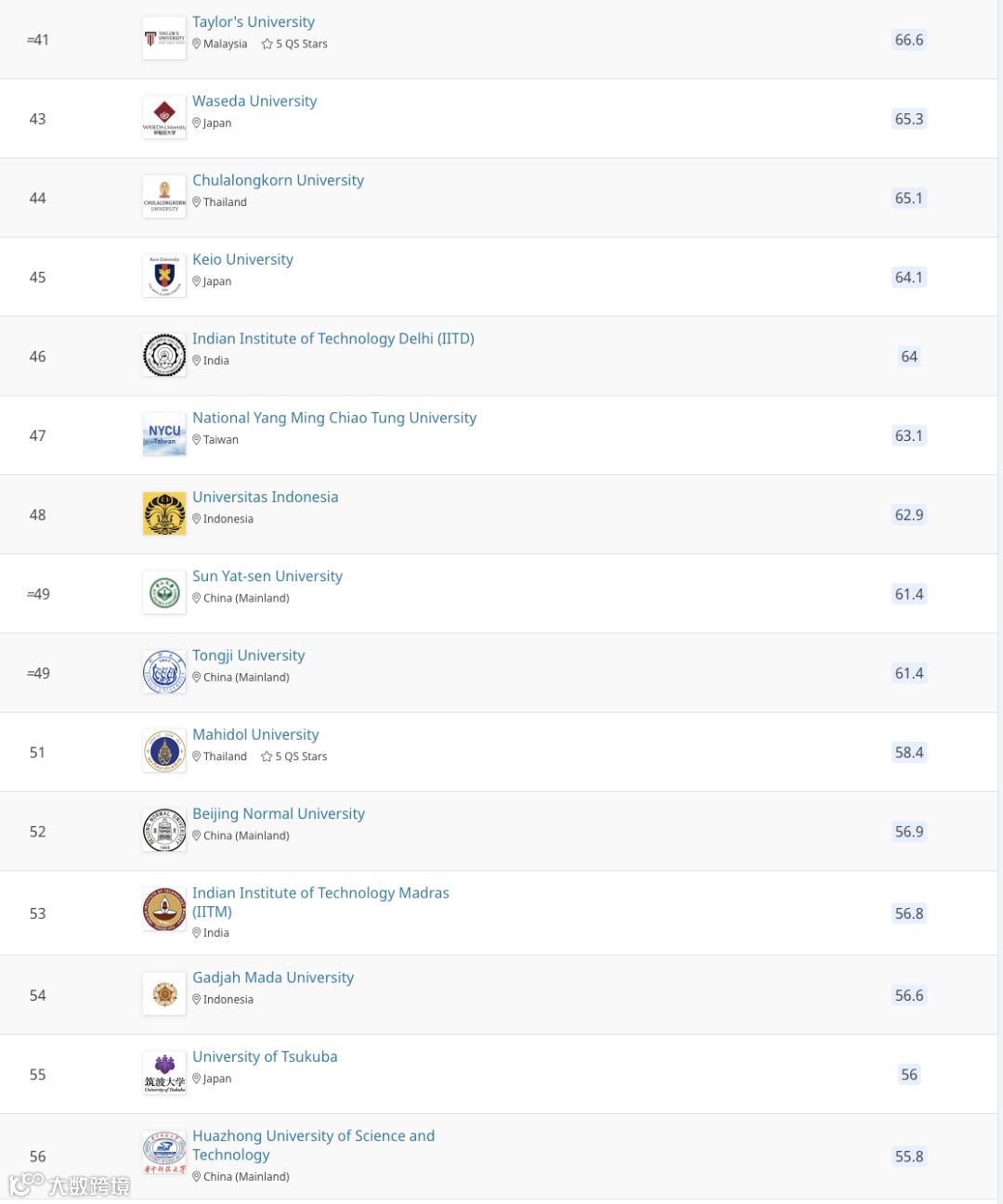Screen dimensions: 1003x1204
Task: Select the 66.6 overall score badge
Action: [x=909, y=40]
